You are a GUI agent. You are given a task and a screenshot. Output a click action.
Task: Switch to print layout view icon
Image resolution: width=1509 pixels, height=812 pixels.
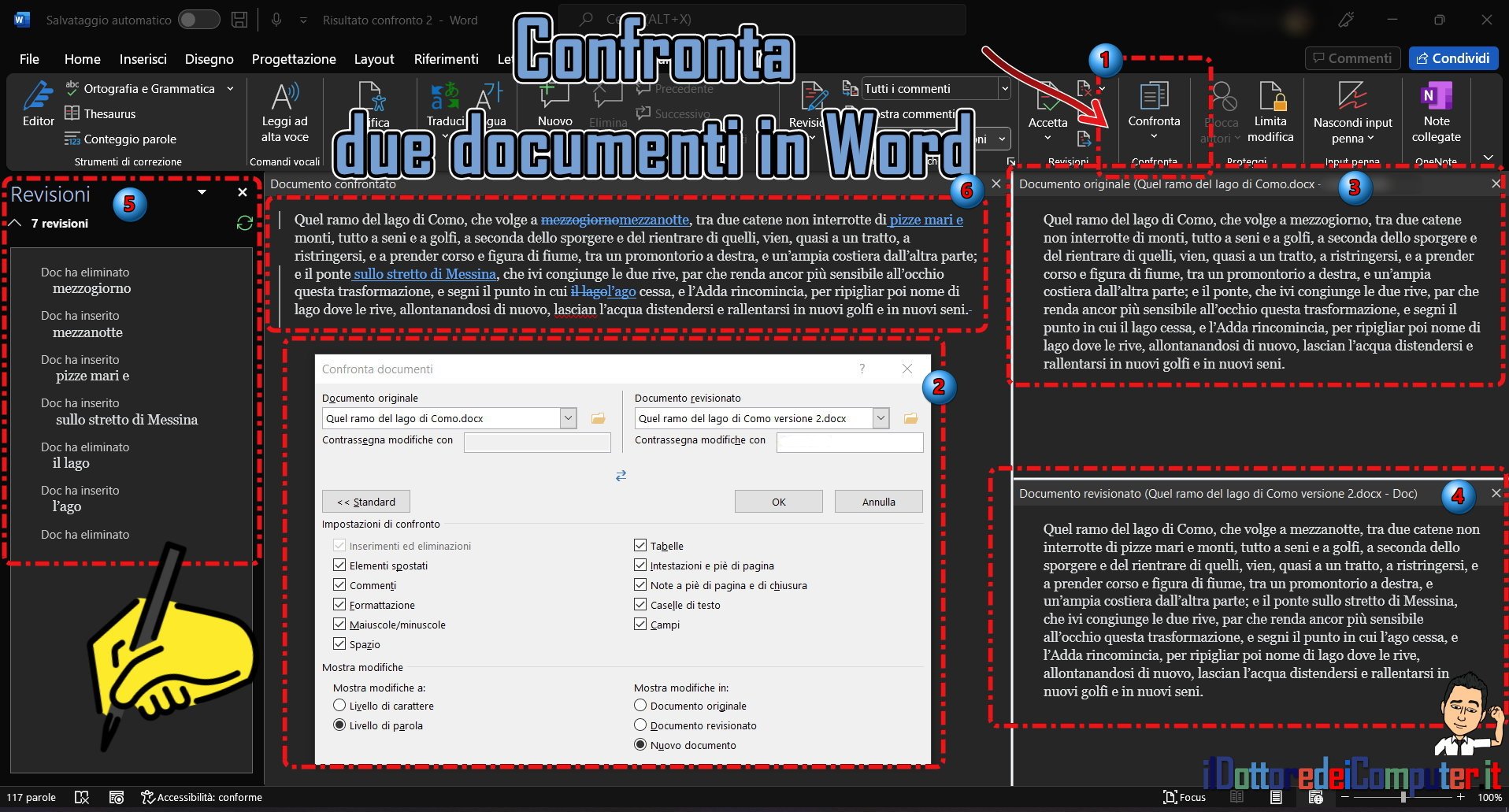pyautogui.click(x=1276, y=797)
